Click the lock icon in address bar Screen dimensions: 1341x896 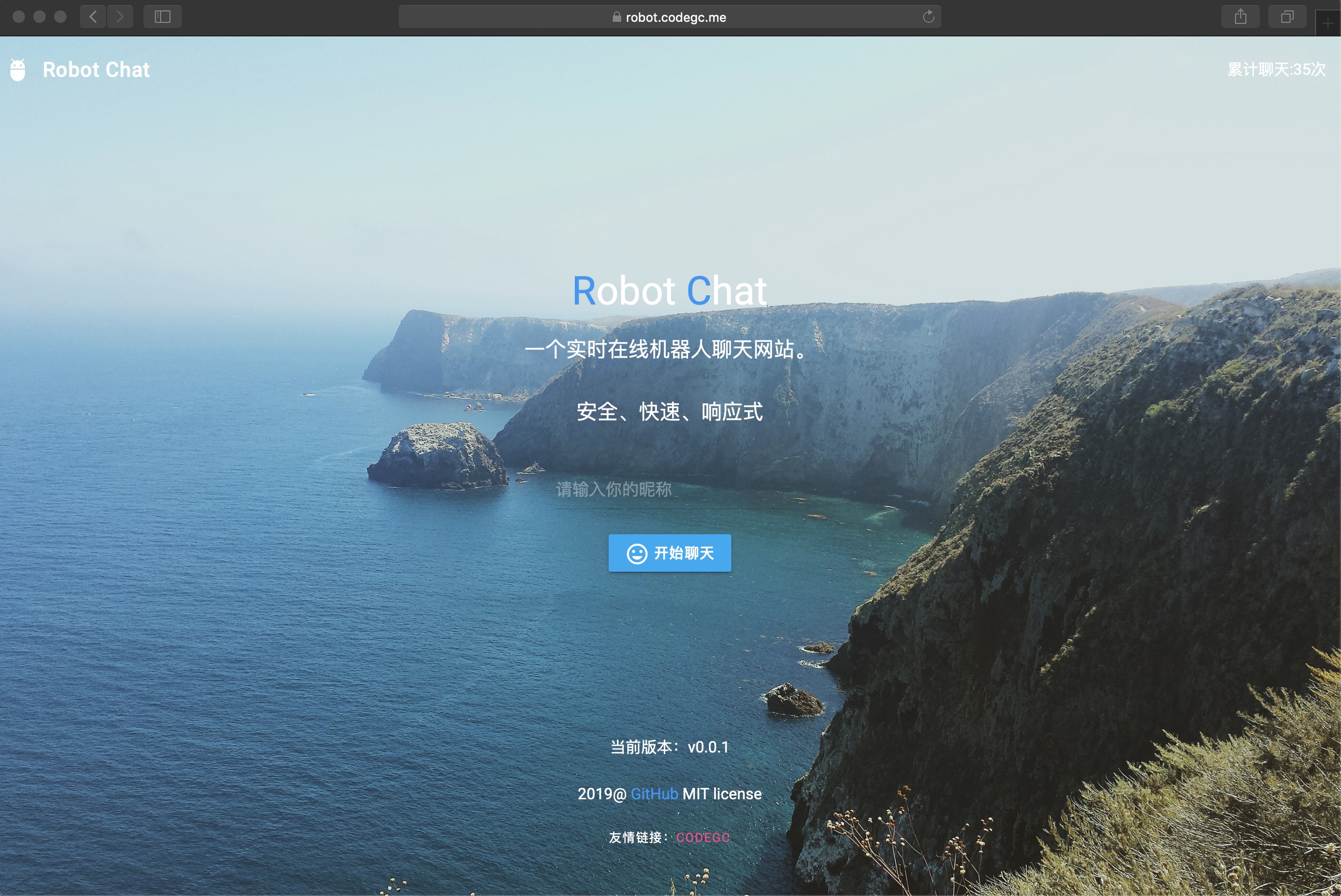pos(616,17)
